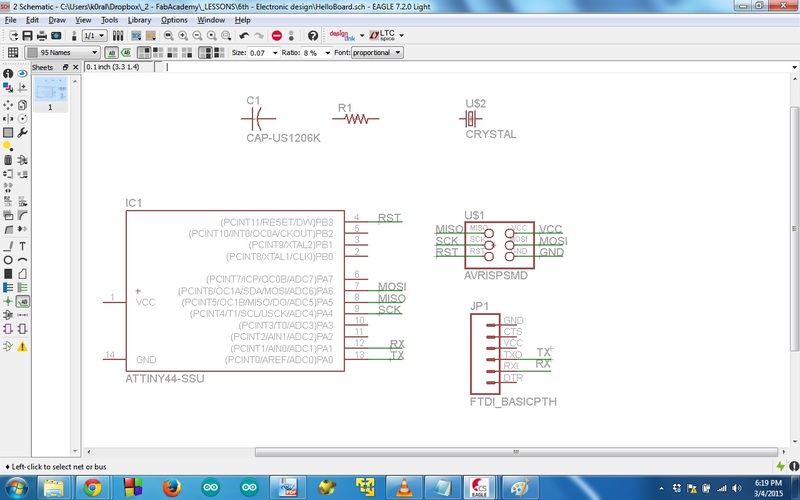Open the Tools menu
Viewport: 800px width, 500px height.
coord(109,20)
